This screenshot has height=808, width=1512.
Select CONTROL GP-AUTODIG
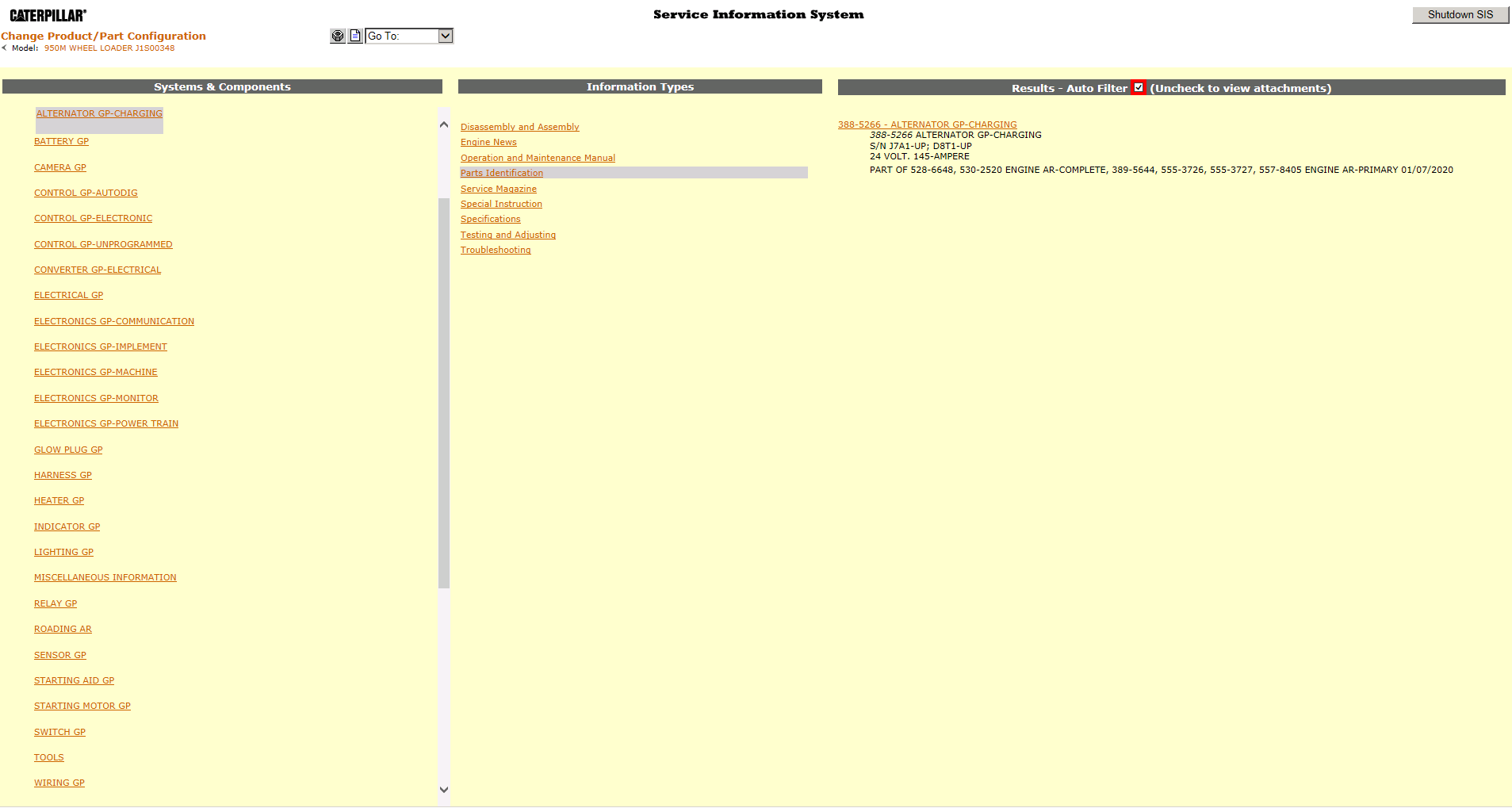tap(86, 193)
